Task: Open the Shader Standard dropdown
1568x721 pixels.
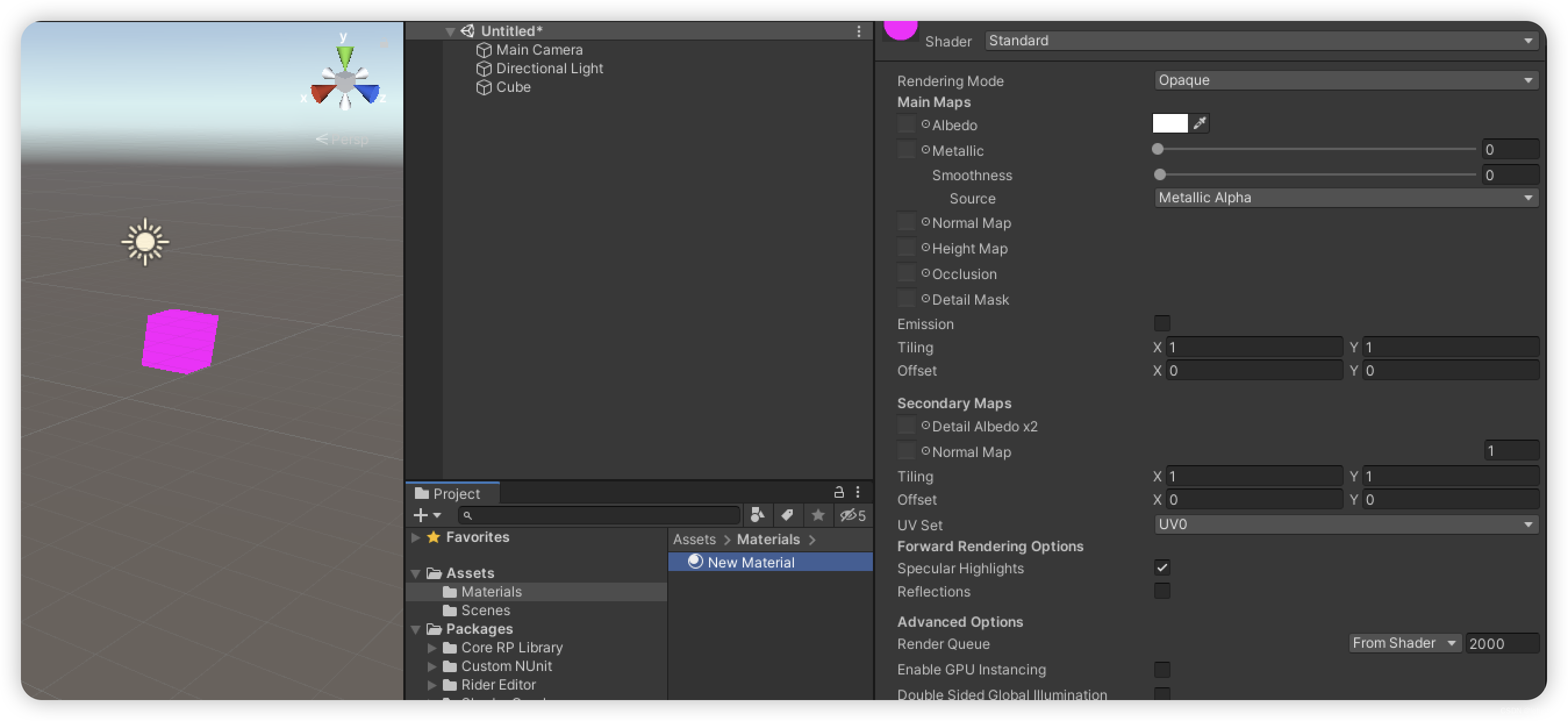Action: [1259, 40]
